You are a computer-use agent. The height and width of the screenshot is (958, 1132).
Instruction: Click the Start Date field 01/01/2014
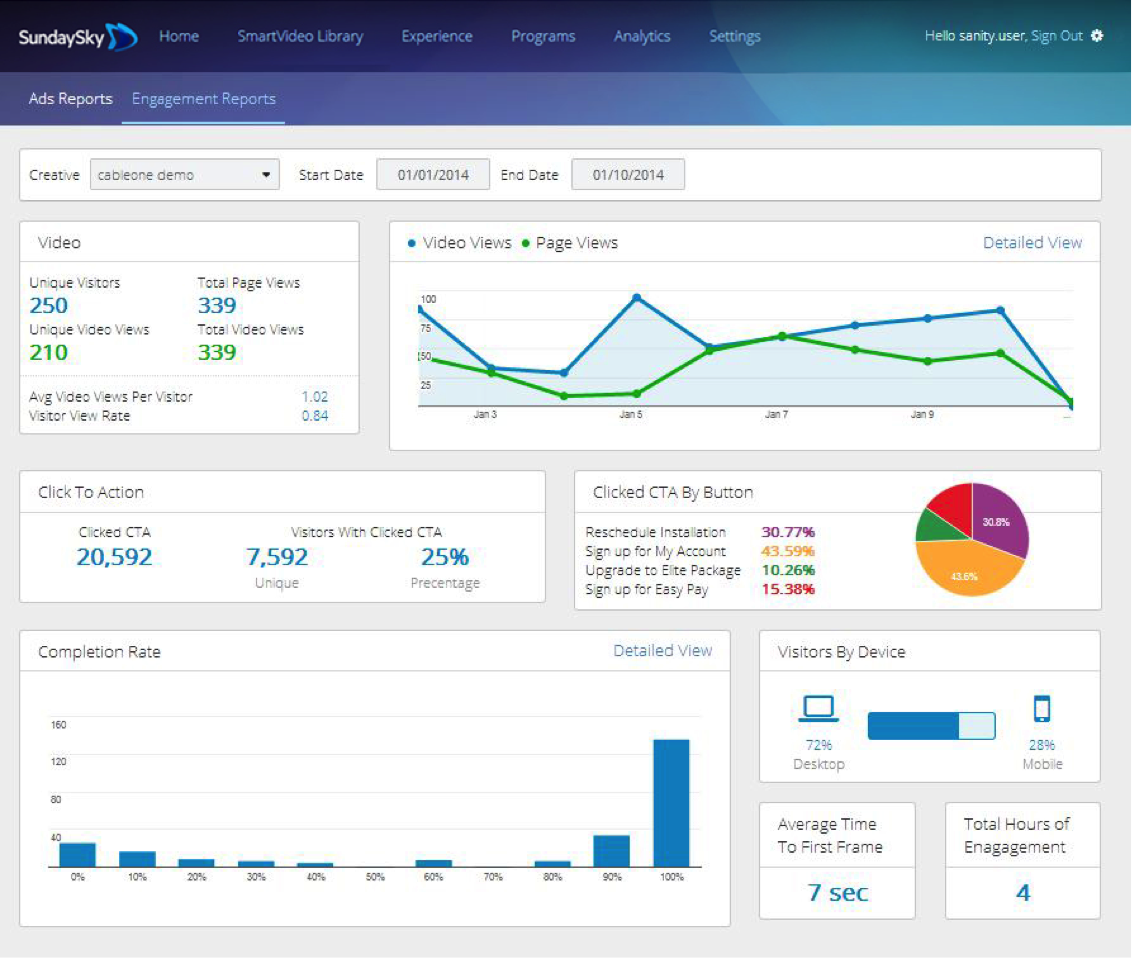pyautogui.click(x=433, y=175)
